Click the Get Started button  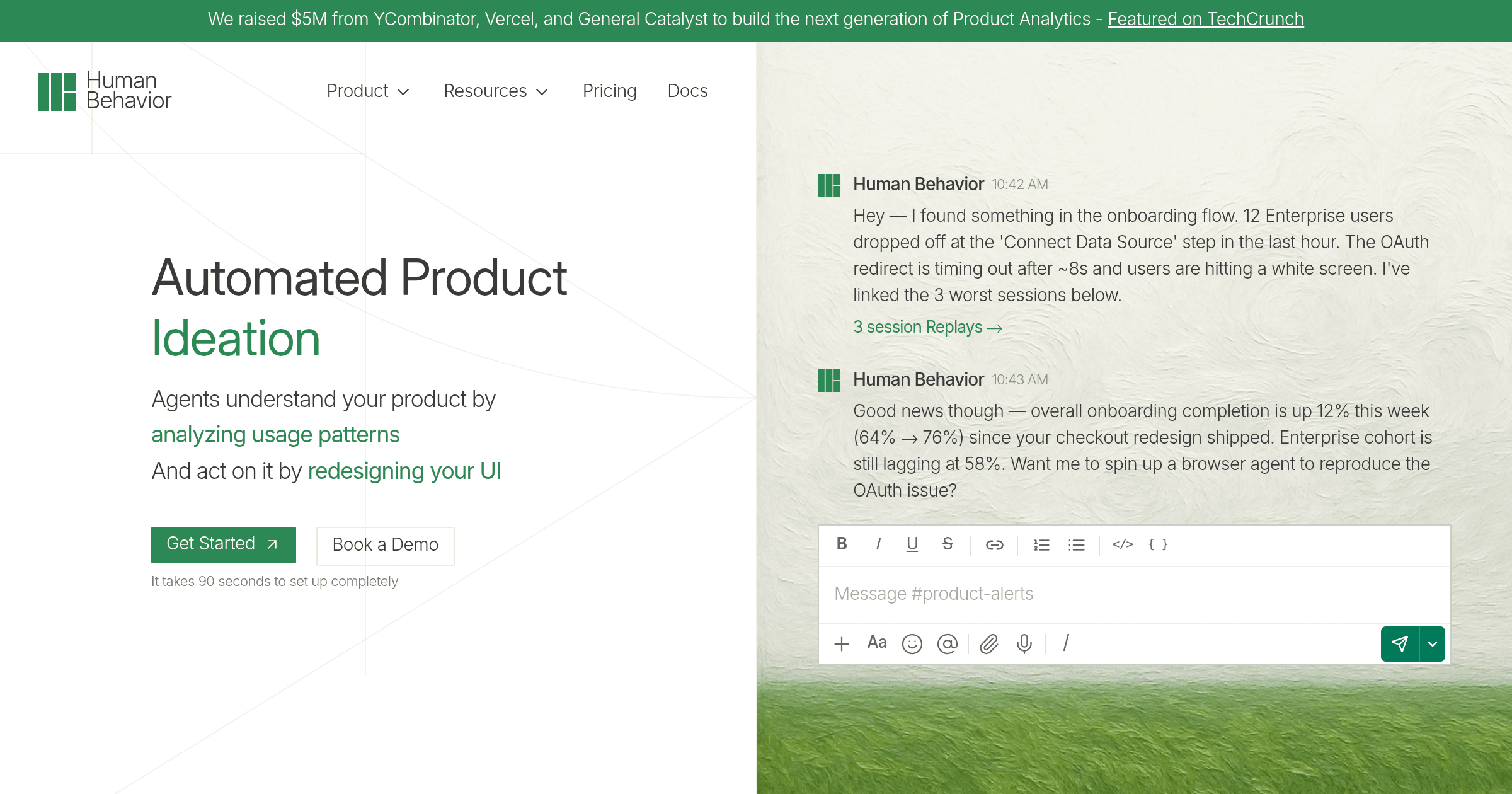(x=224, y=545)
